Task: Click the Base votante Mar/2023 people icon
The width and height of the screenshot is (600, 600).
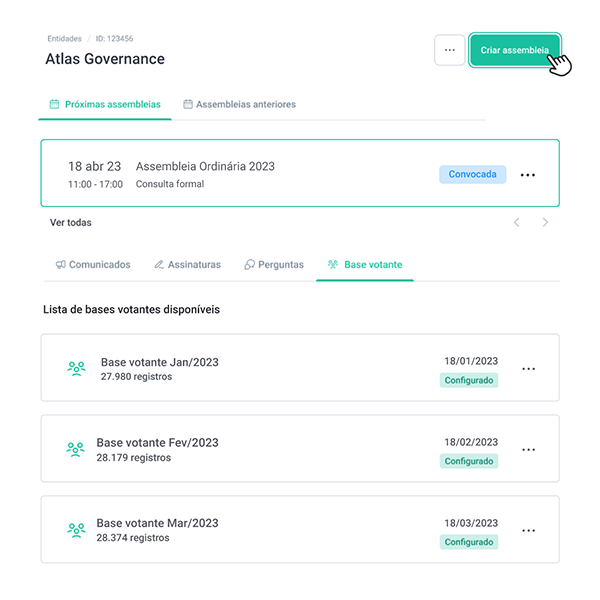Action: pos(75,529)
